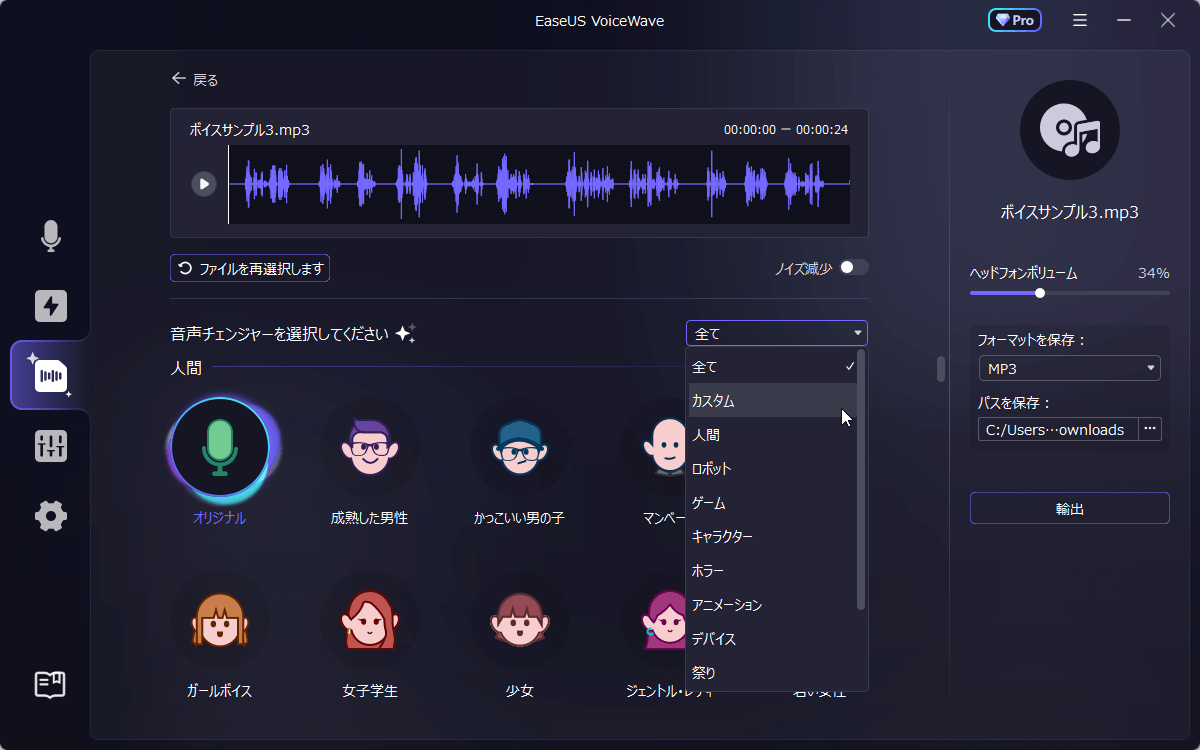Screen dimensions: 1200x750
Task: Pick the かっこいい男の子 voice avatar
Action: [519, 447]
